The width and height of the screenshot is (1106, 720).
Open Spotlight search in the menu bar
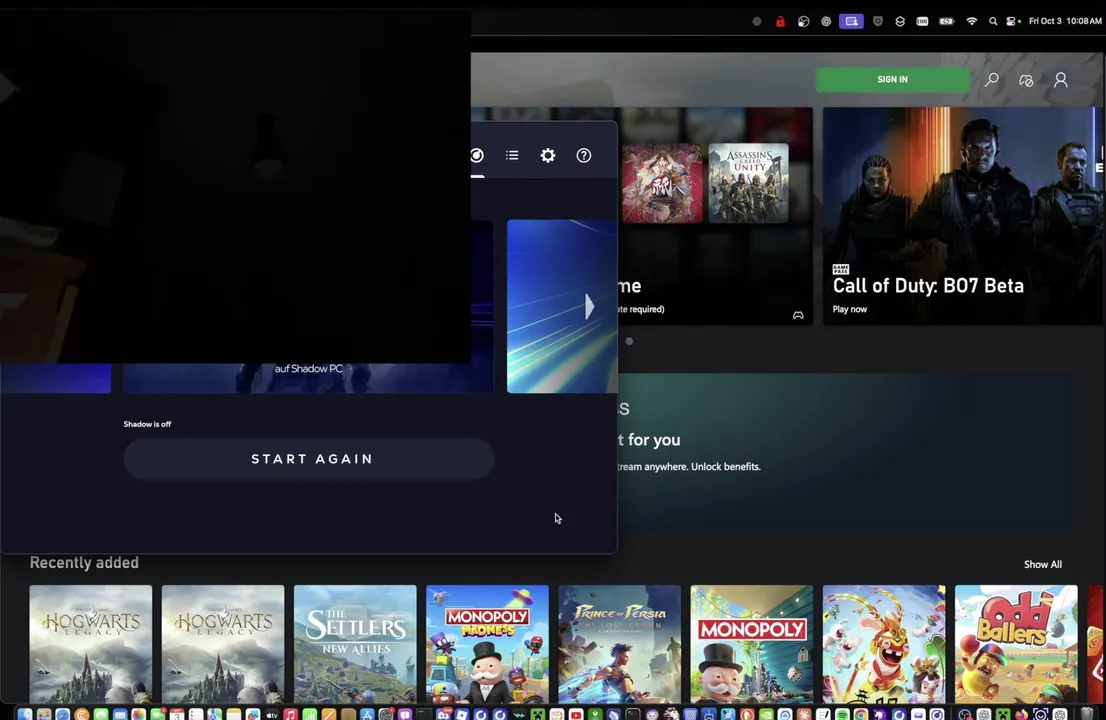coord(993,21)
